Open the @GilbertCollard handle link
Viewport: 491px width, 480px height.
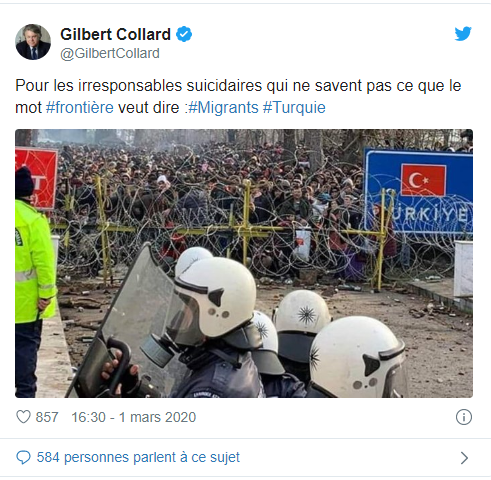tap(110, 53)
